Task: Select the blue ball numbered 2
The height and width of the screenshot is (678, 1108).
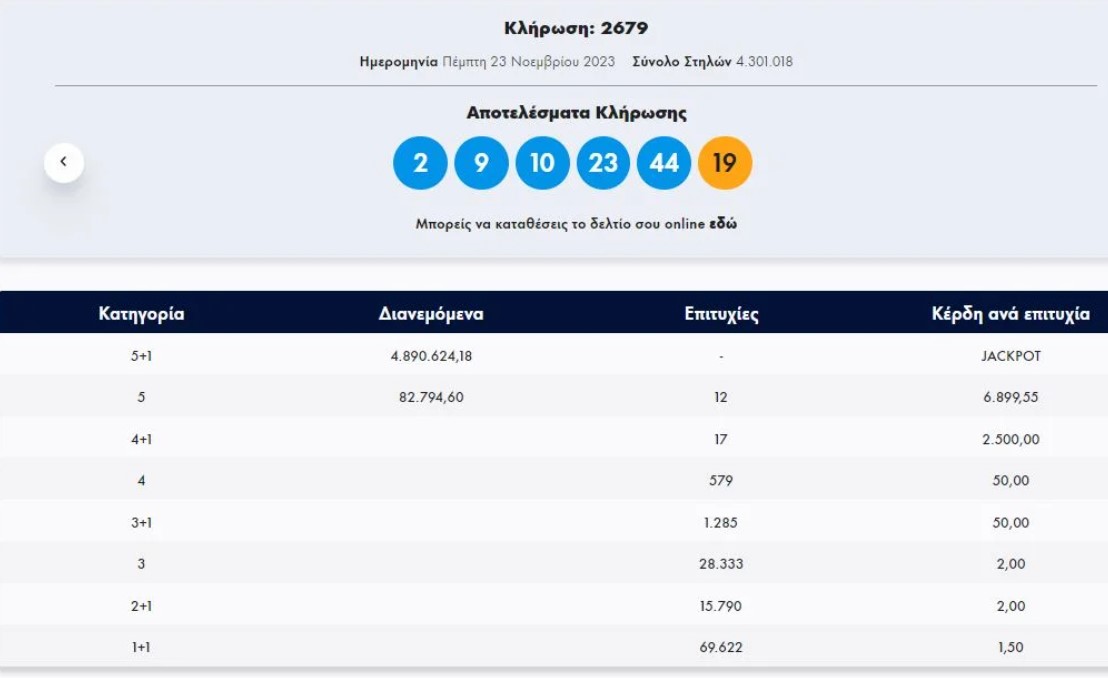Action: point(420,161)
